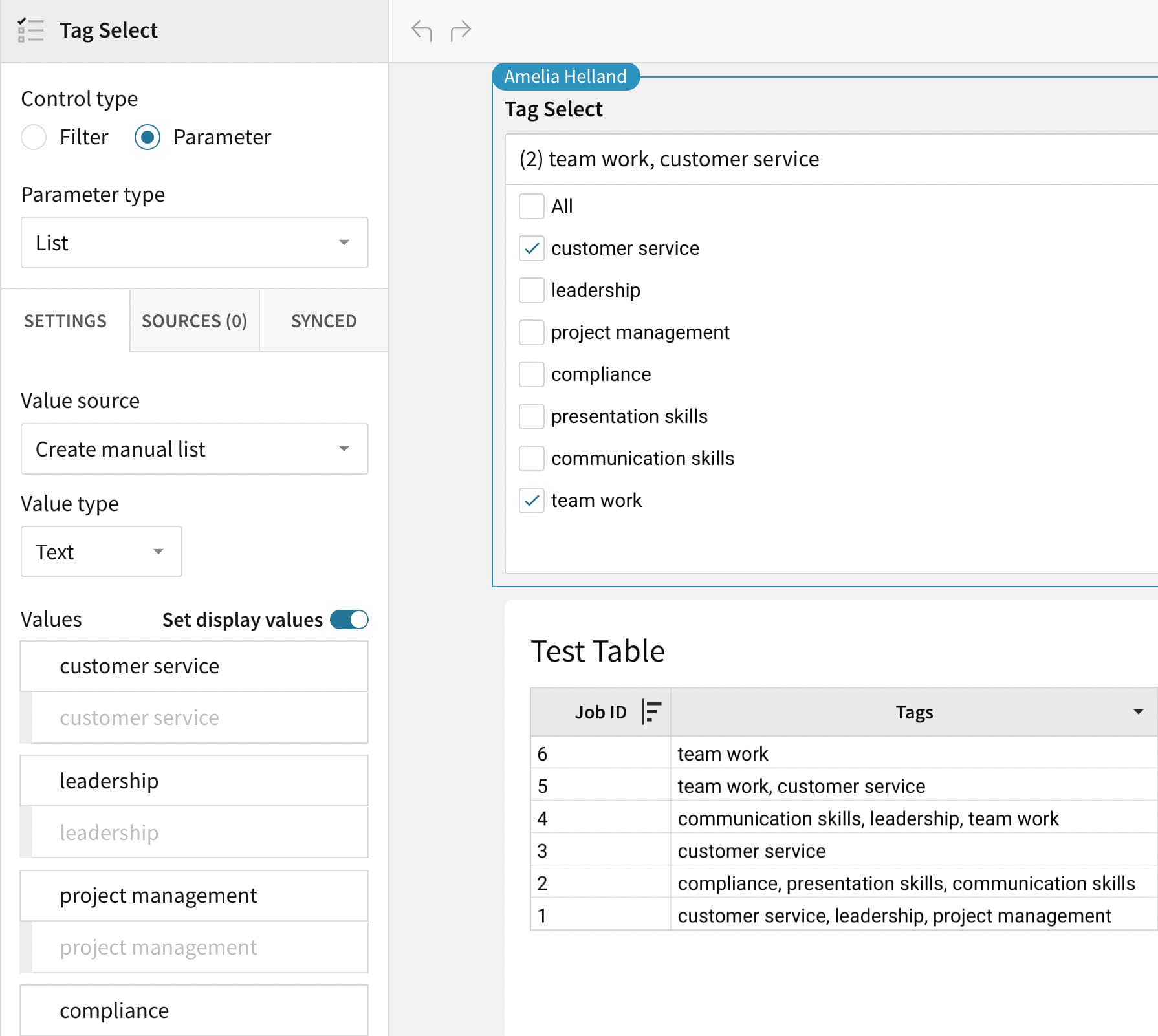Viewport: 1158px width, 1036px height.
Task: Click the Job ID sort descending icon
Action: (x=651, y=711)
